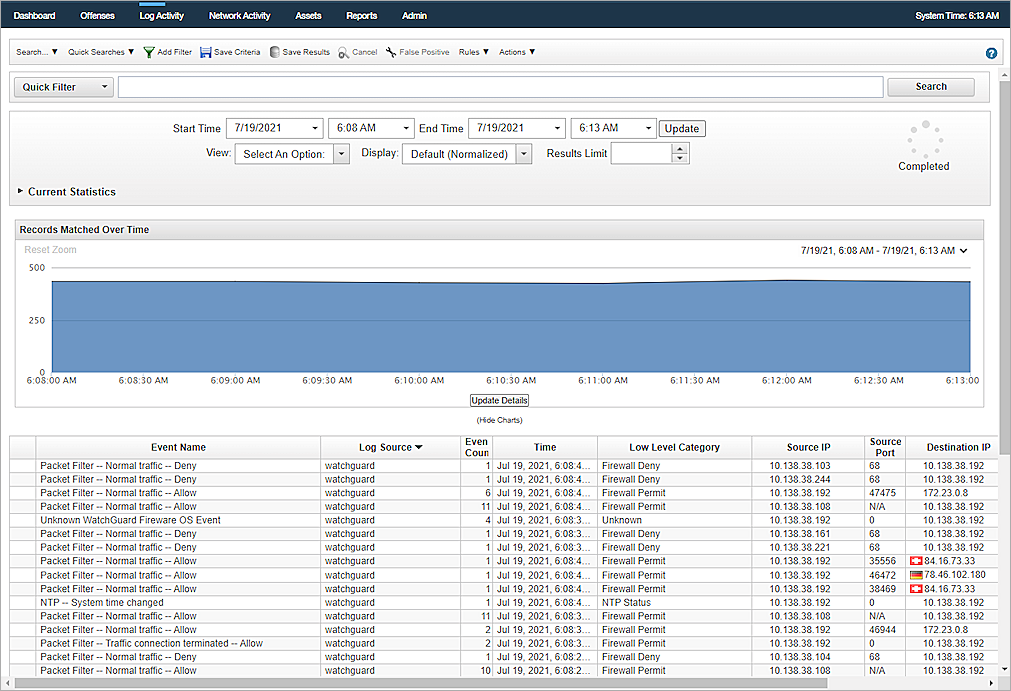
Task: Click into the Quick Filter search field
Action: [500, 87]
